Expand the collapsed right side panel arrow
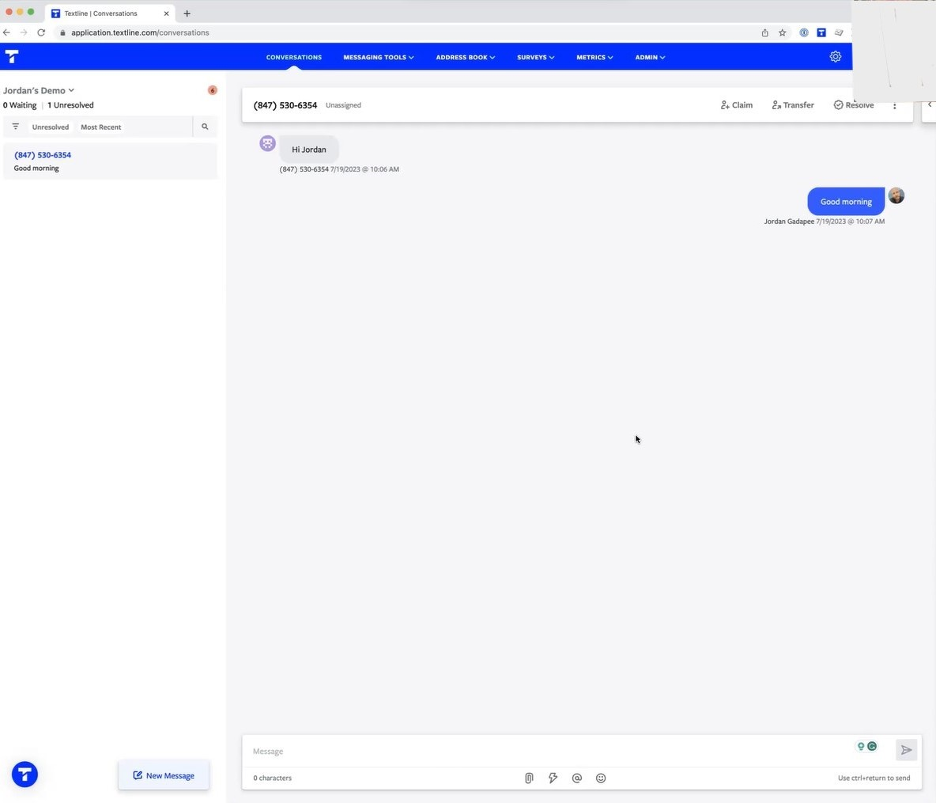Screen dimensions: 936x804 pos(929,104)
